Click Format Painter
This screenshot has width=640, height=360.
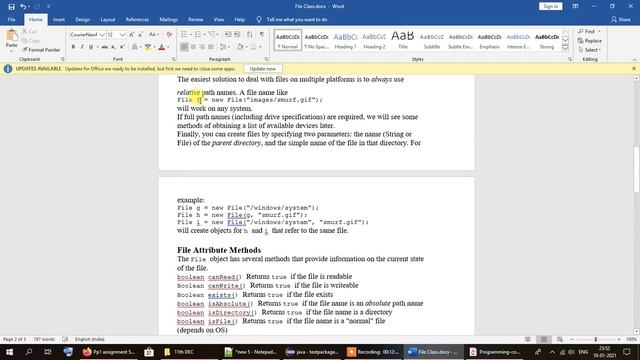point(41,50)
